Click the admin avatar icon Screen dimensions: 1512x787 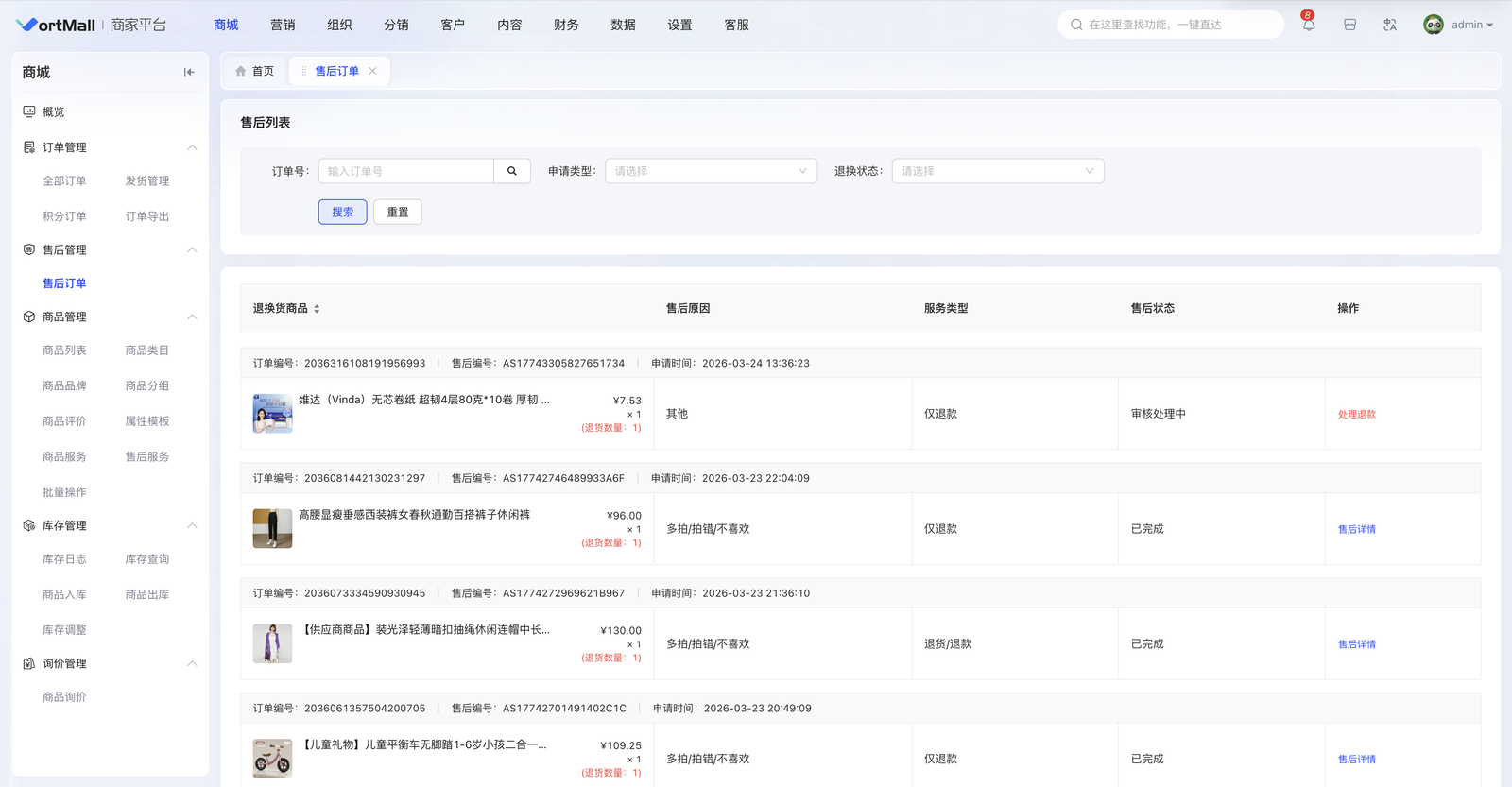coord(1433,26)
